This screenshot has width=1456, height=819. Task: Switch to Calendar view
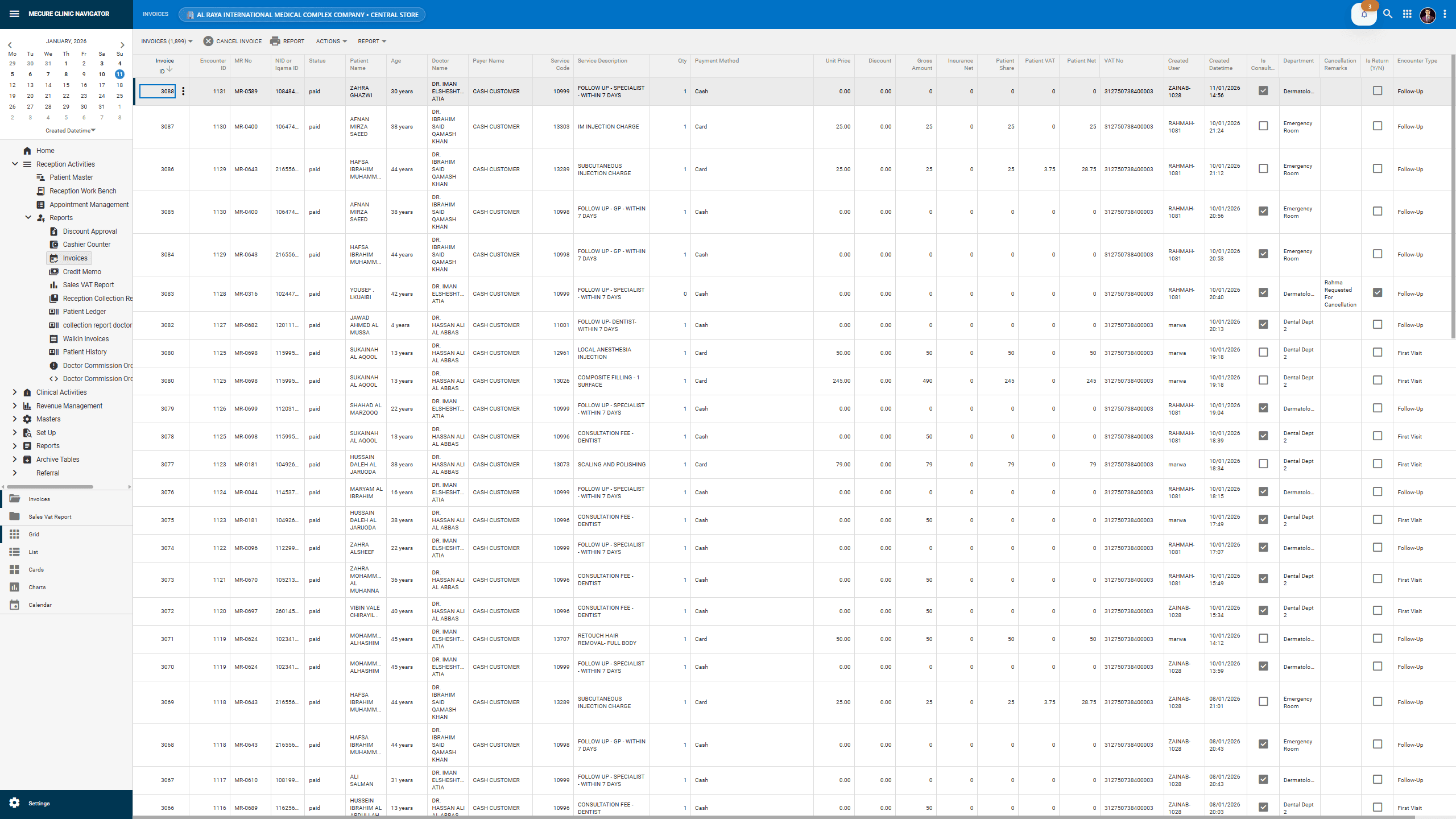tap(40, 605)
